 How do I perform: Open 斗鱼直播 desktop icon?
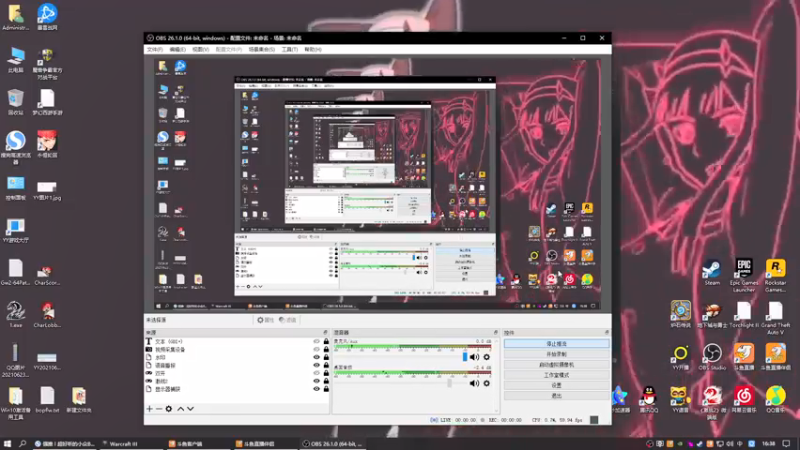pos(743,357)
